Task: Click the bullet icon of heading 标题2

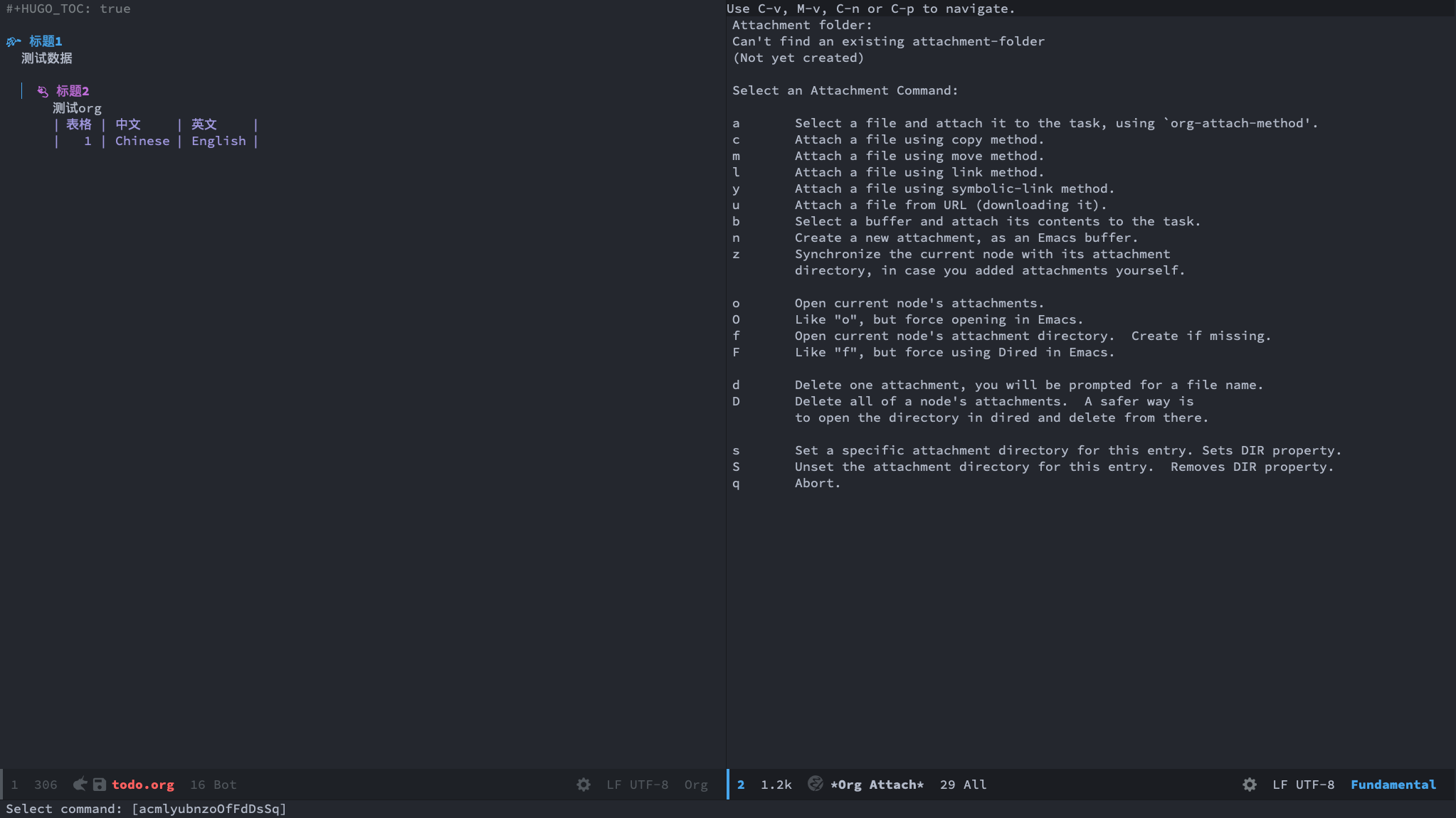Action: point(43,91)
